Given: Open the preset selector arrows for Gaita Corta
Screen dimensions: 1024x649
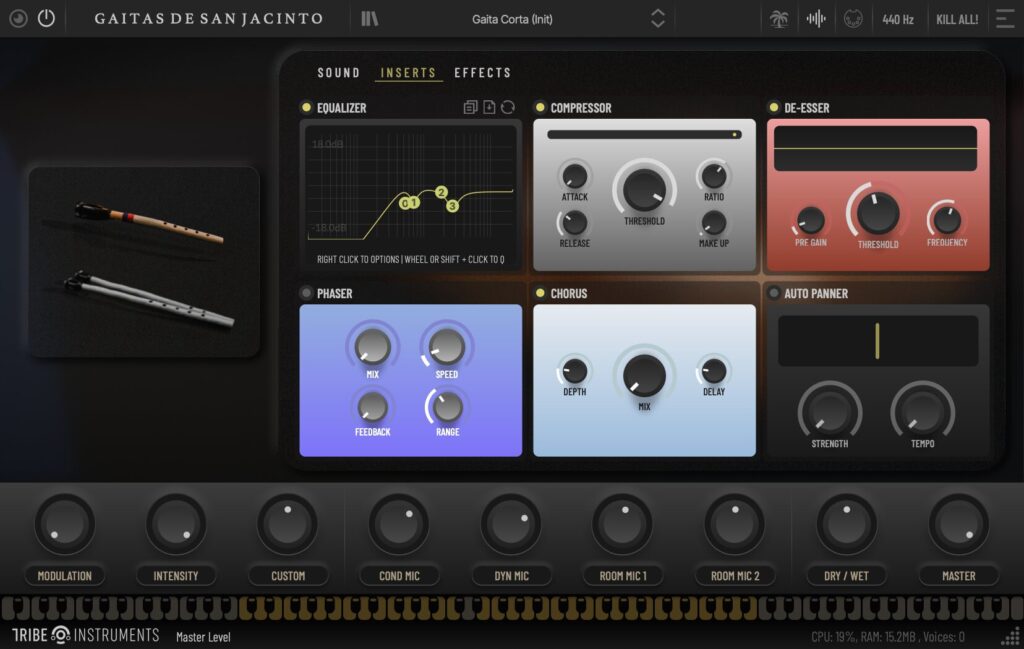Looking at the screenshot, I should 658,18.
